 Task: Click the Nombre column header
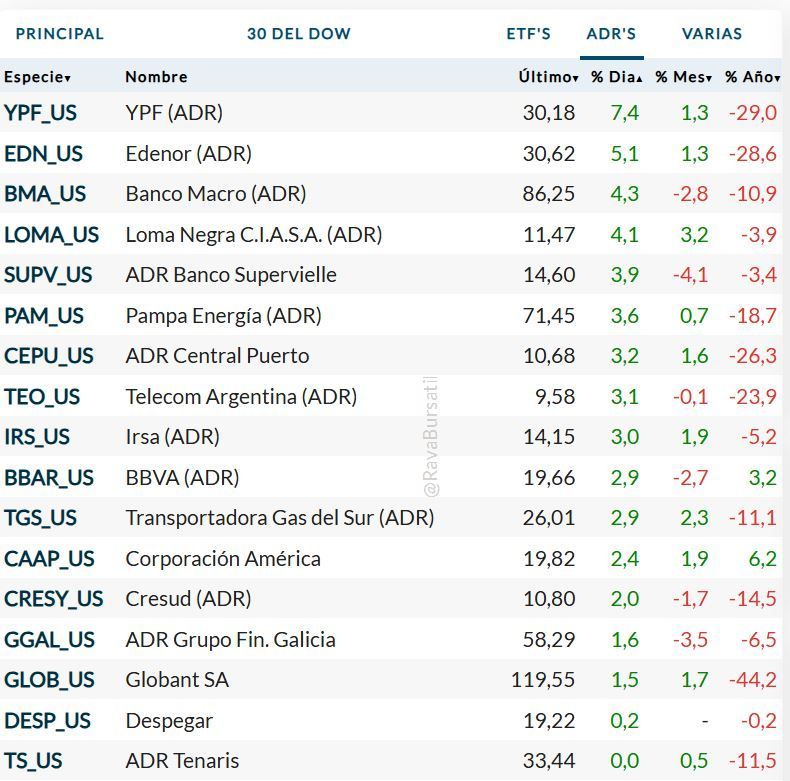pos(156,77)
